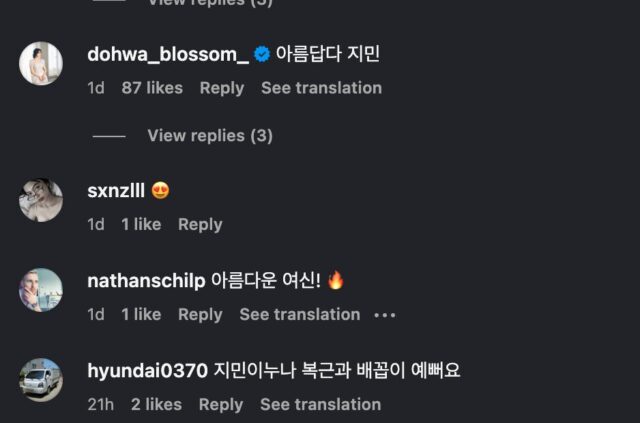The image size is (640, 423).
Task: Expand replies under dohwa_blossom_ comment
Action: point(209,135)
